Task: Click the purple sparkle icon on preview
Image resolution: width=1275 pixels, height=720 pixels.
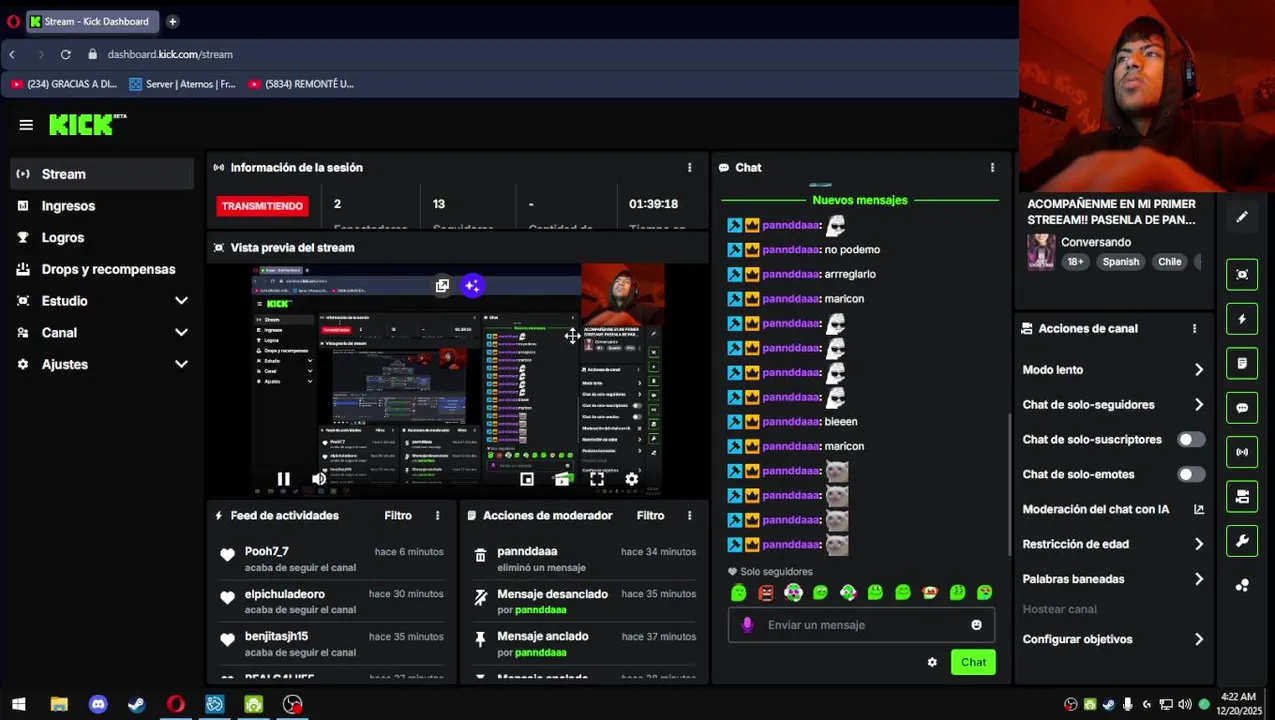Action: (472, 286)
